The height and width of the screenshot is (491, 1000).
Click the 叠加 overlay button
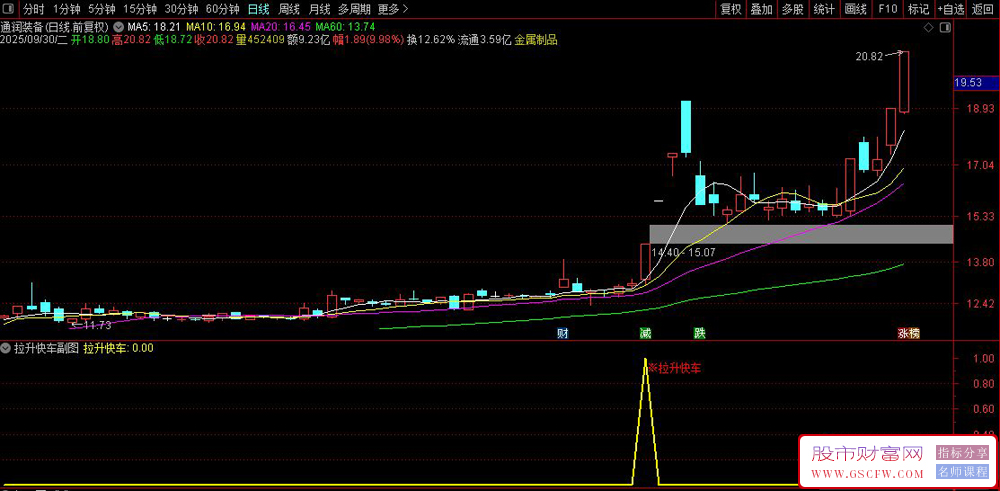(x=761, y=9)
